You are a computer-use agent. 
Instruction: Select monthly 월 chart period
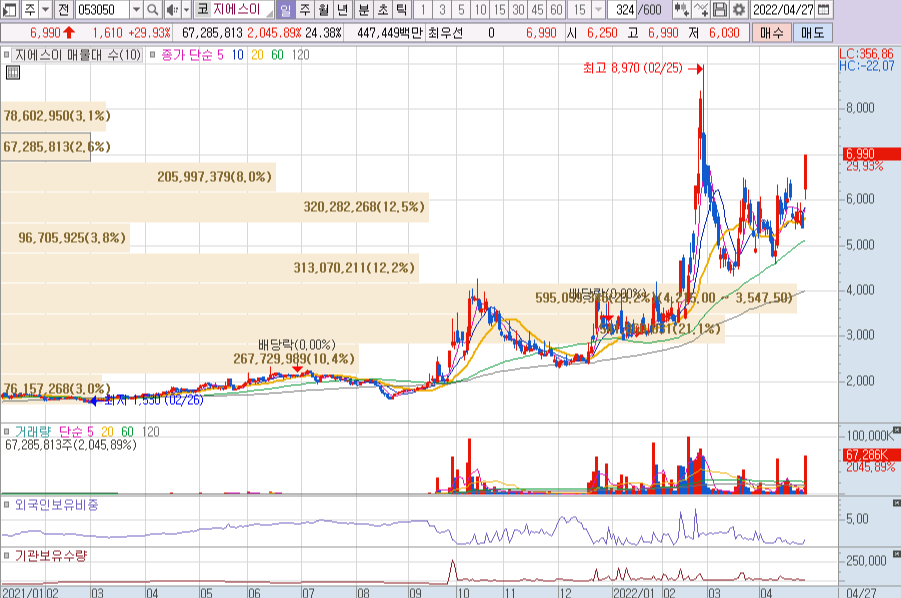click(324, 9)
